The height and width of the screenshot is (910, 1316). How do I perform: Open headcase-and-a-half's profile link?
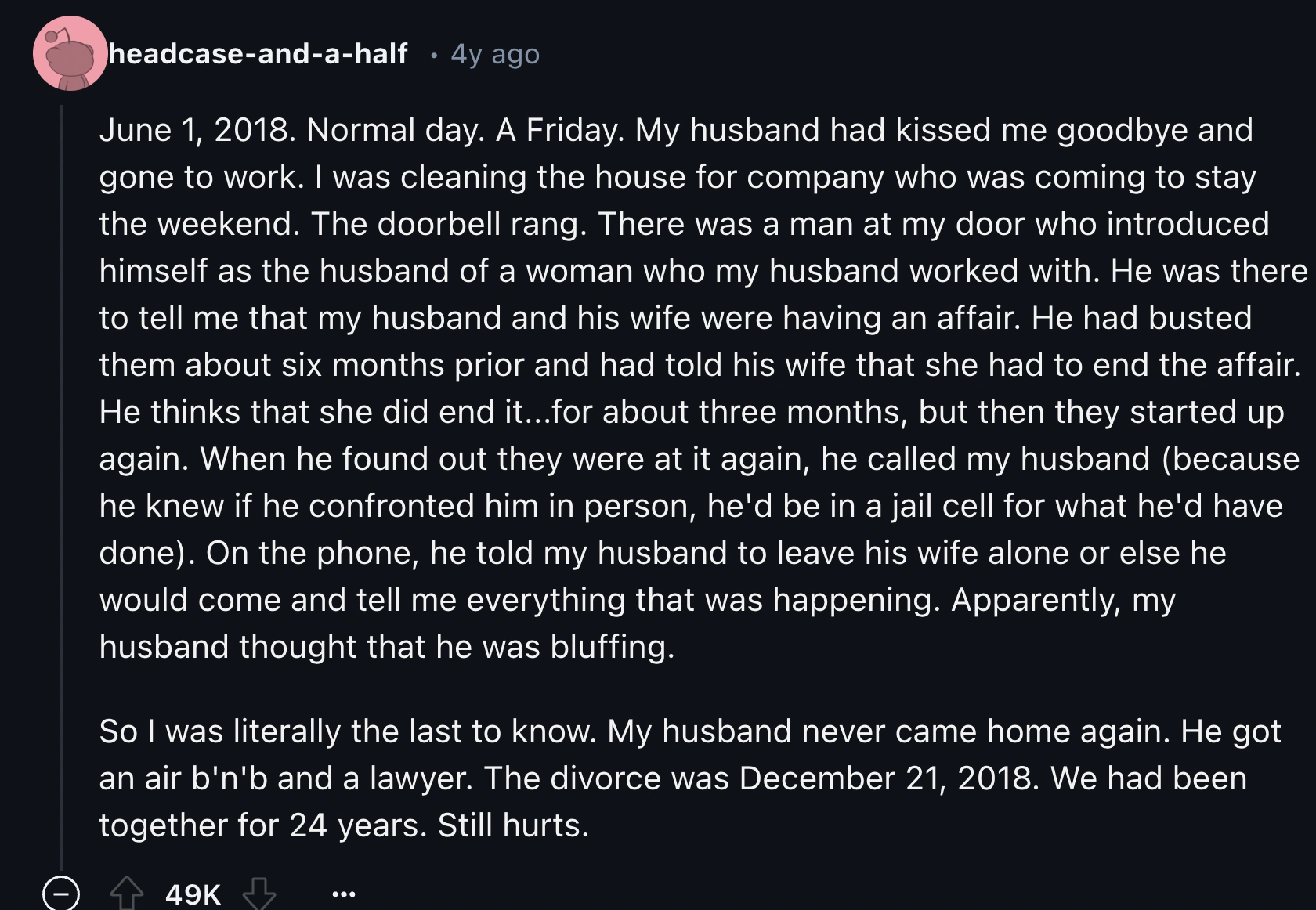pos(258,53)
